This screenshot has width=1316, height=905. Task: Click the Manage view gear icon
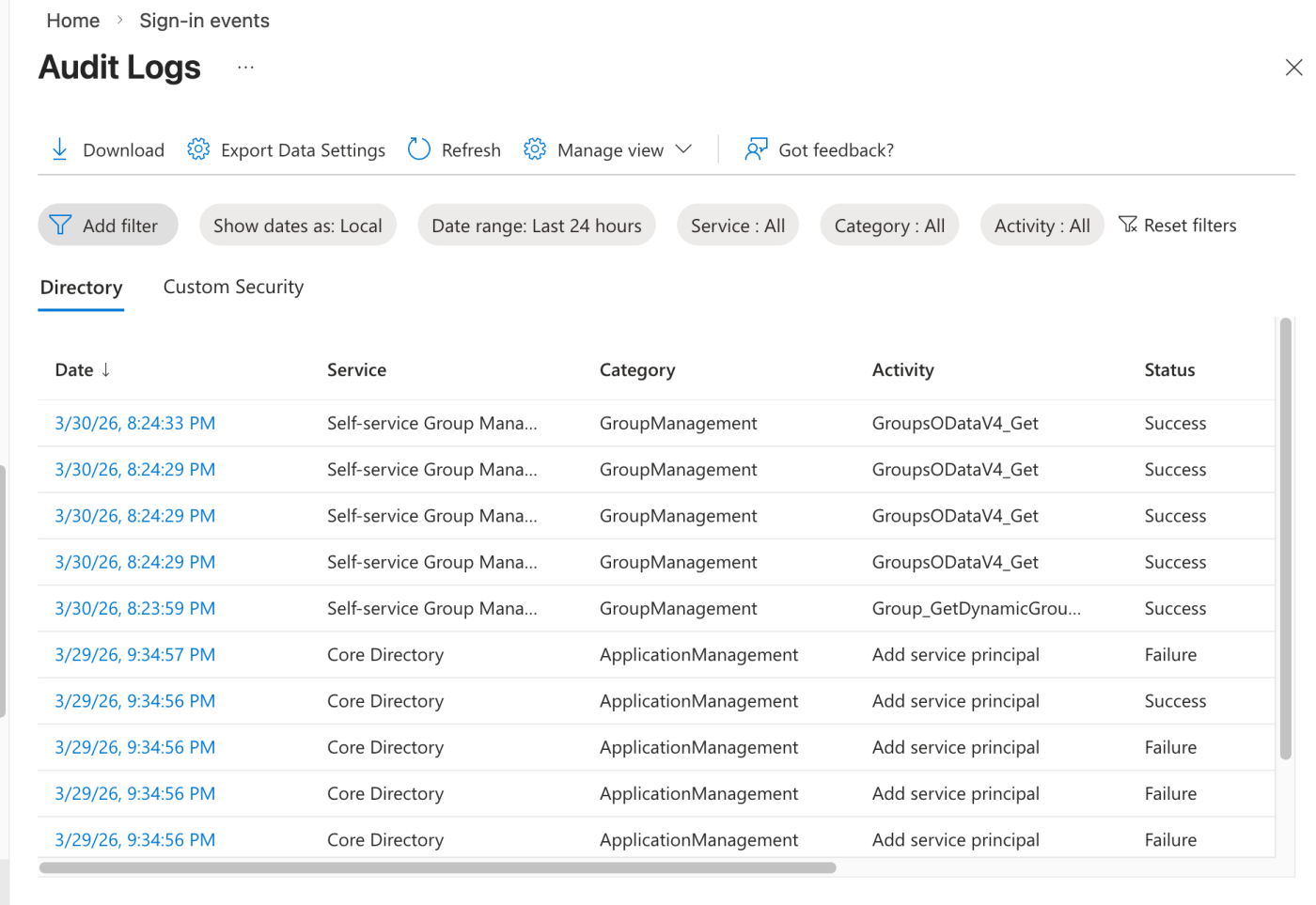point(535,149)
